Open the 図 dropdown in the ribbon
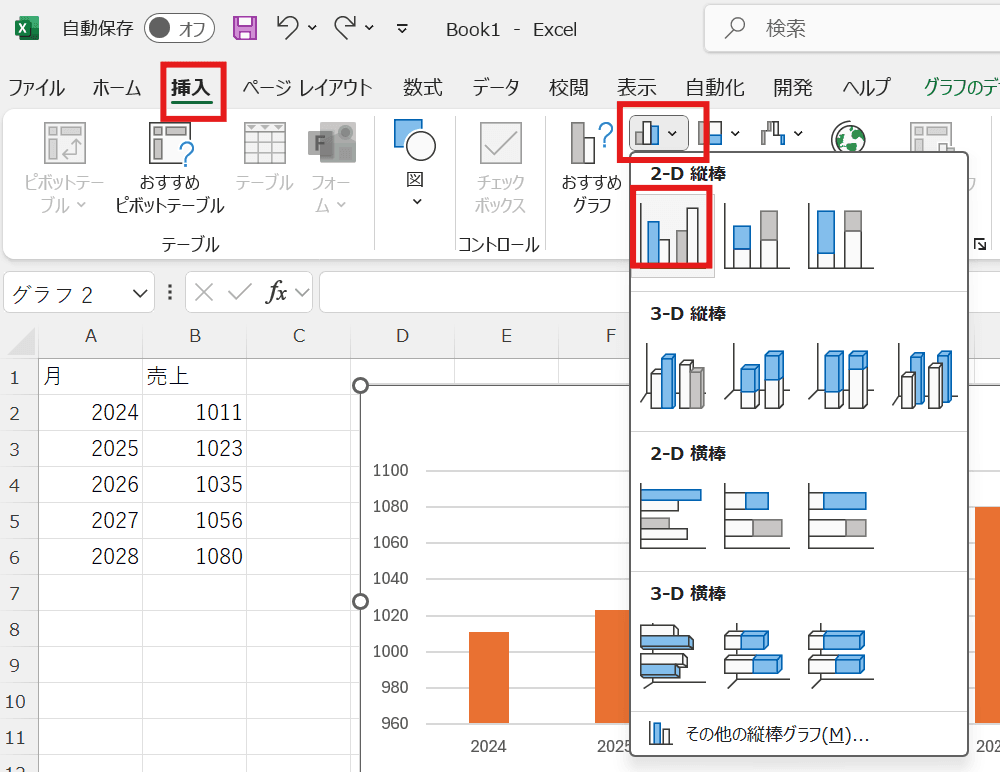Viewport: 1000px width, 772px height. [x=415, y=165]
